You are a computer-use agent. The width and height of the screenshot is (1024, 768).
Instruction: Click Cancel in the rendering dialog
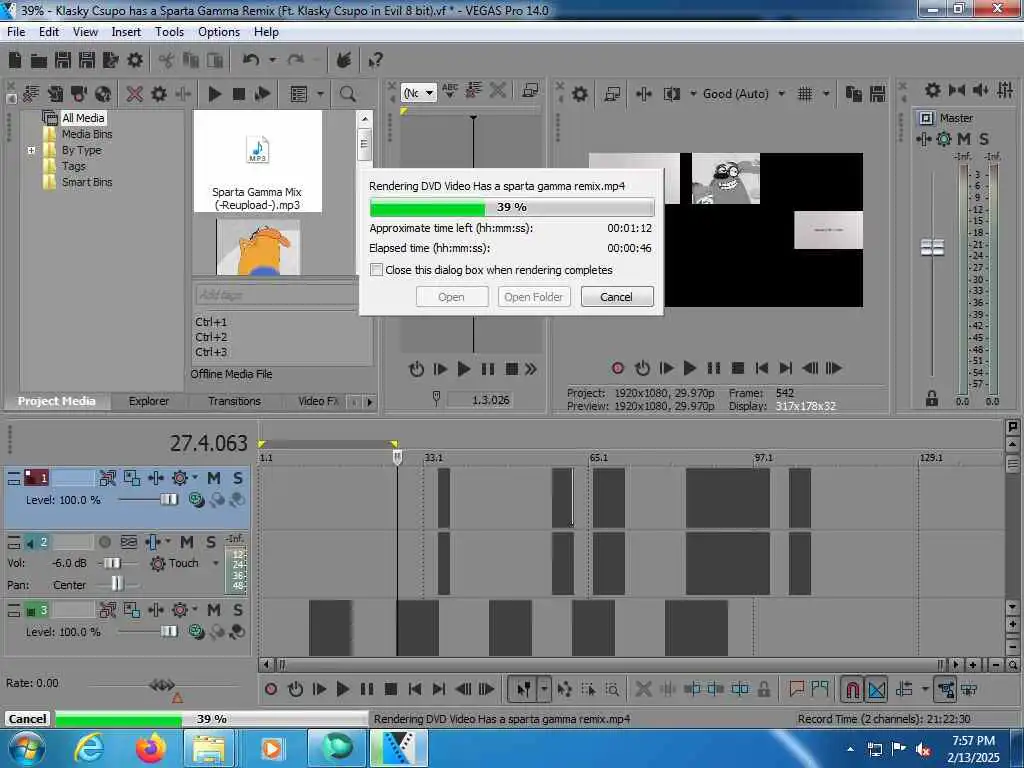tap(617, 296)
